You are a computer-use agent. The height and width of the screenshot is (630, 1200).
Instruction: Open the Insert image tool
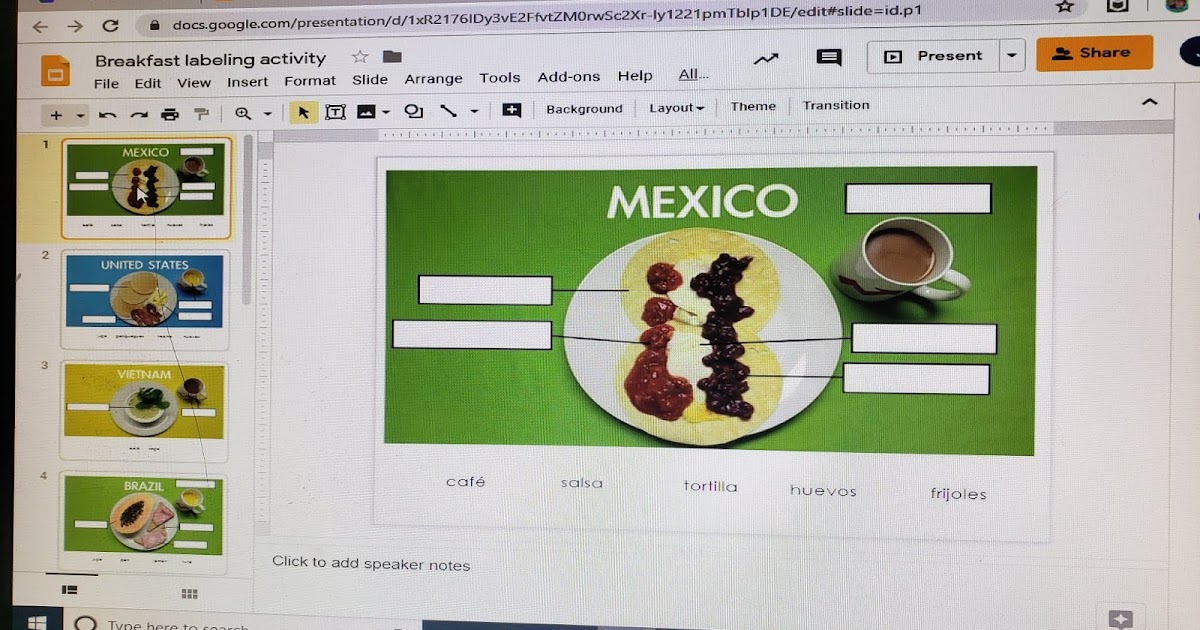coord(364,112)
